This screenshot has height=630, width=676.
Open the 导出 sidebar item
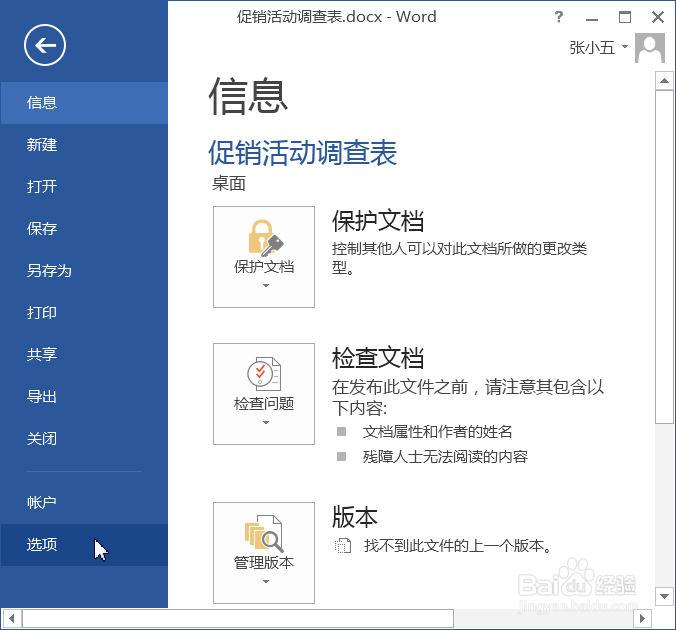84,396
